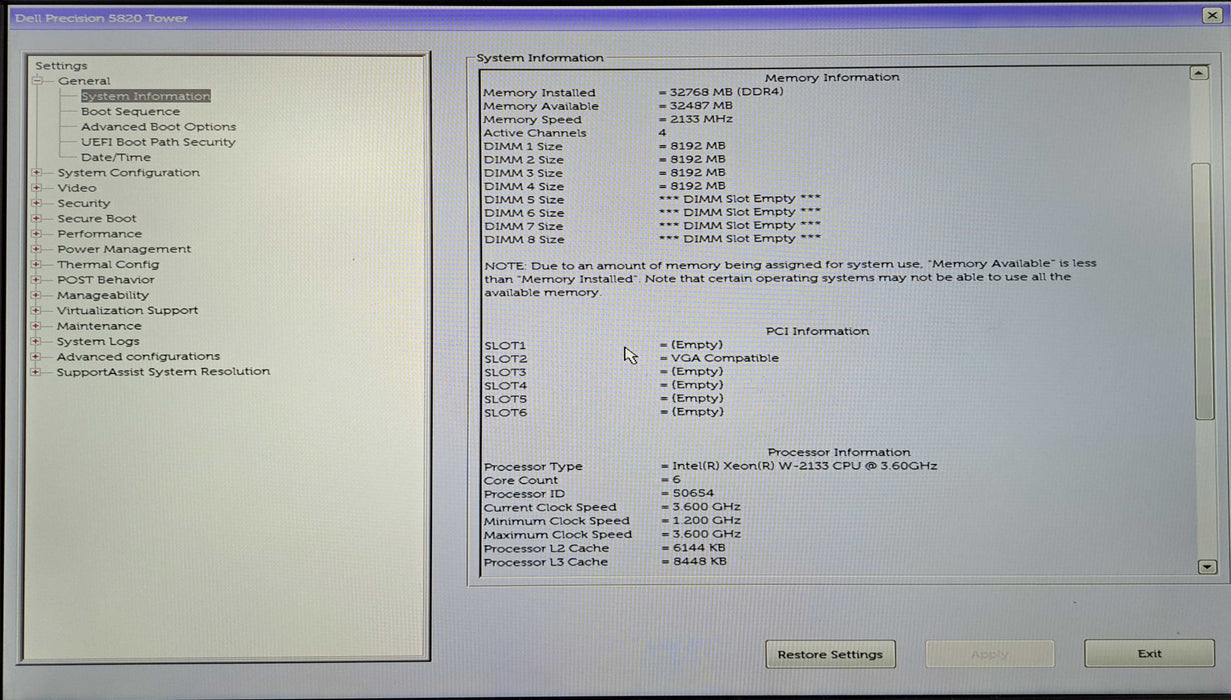Close the BIOS setup window

[1212, 16]
